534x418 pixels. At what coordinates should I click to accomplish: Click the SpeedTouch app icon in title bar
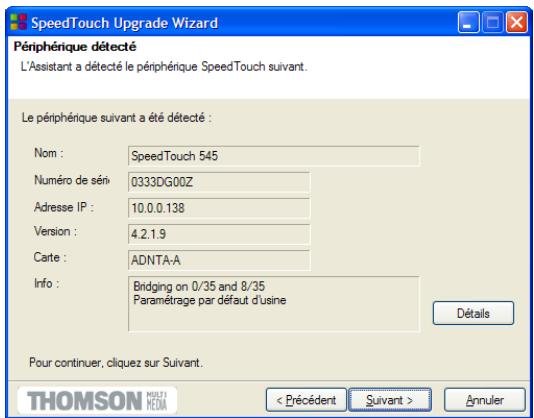click(x=18, y=22)
